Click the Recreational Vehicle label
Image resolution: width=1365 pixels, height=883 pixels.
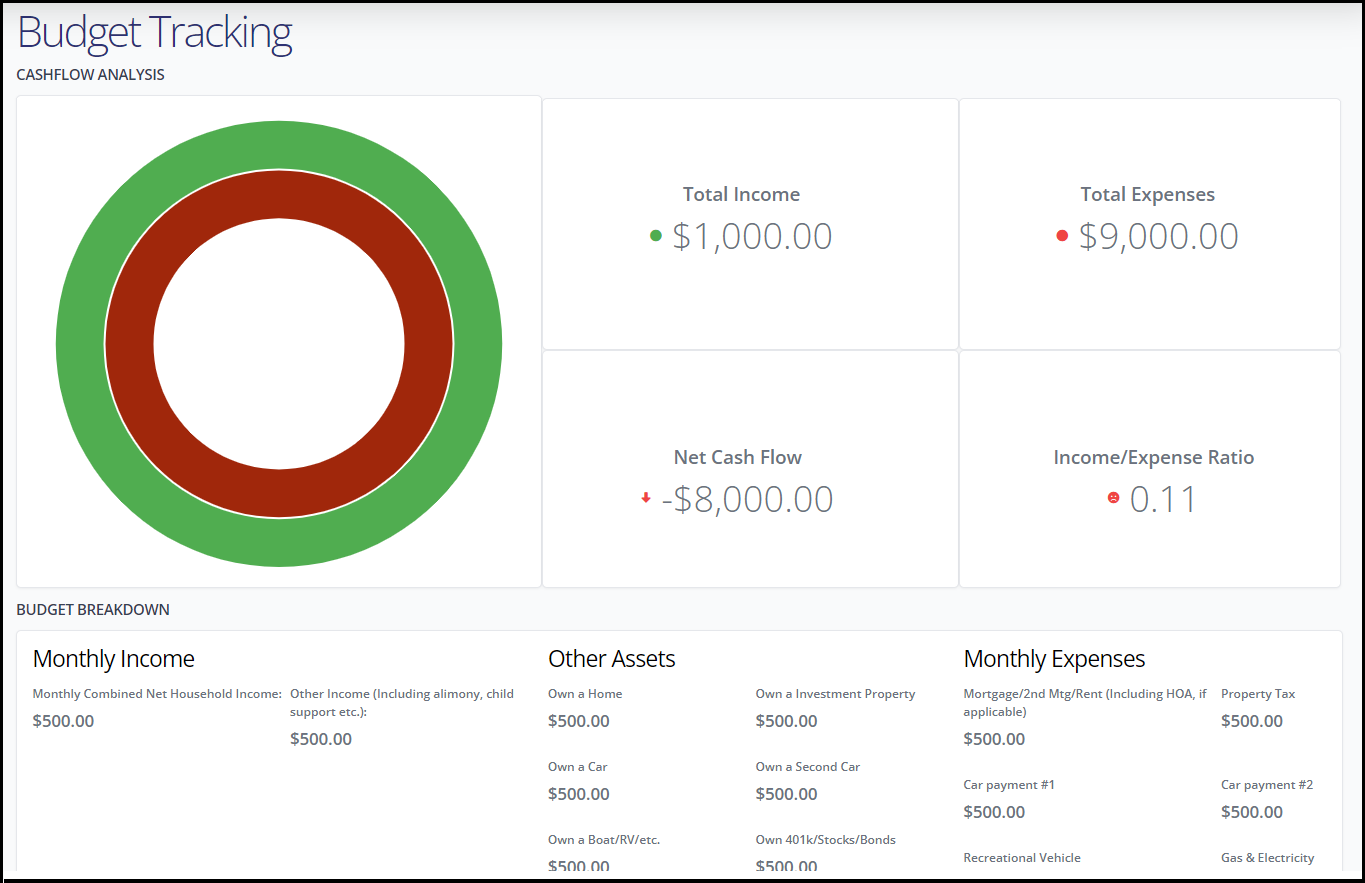pos(1022,858)
